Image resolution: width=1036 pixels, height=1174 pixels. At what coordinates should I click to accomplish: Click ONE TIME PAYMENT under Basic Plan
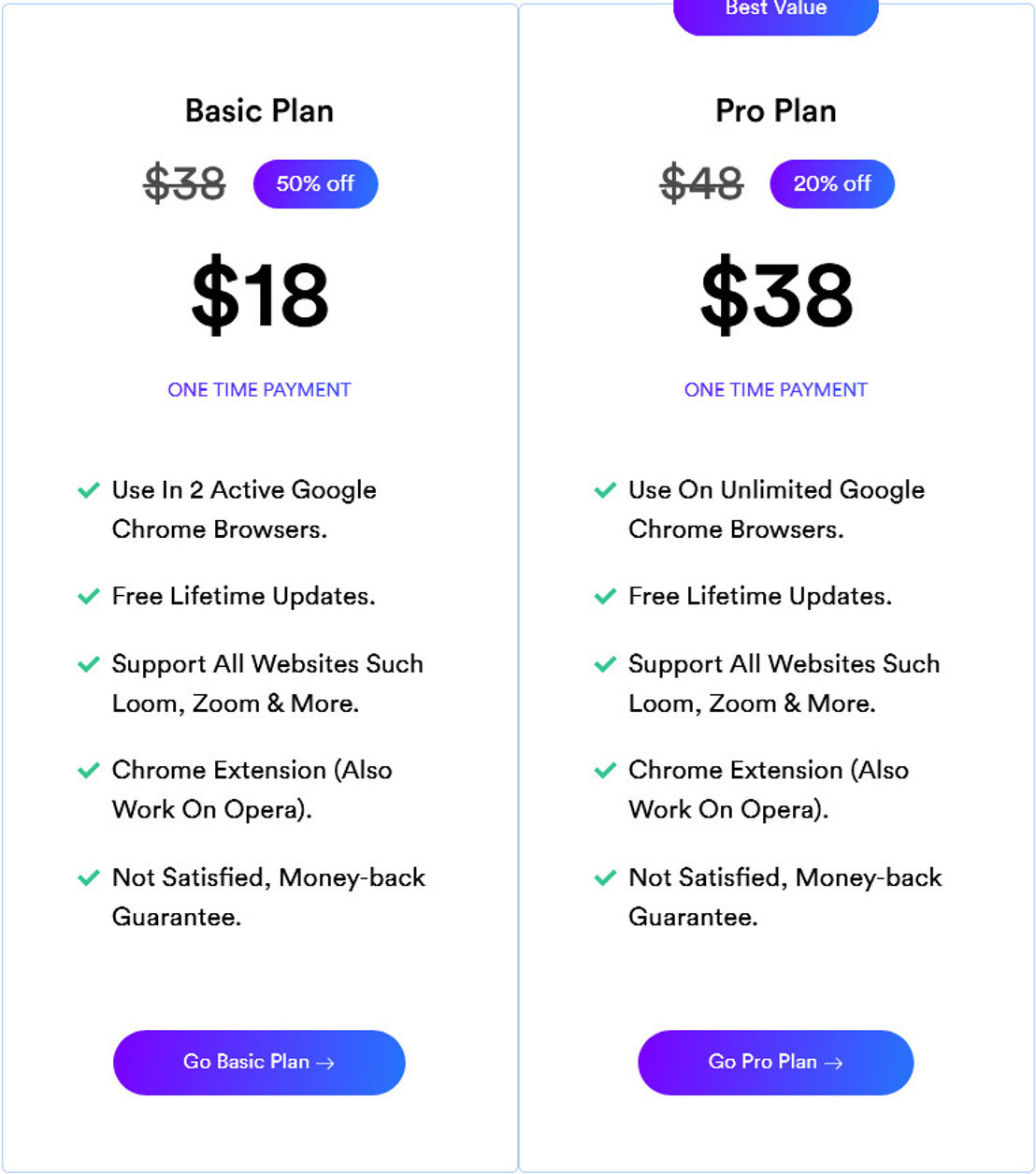coord(259,390)
